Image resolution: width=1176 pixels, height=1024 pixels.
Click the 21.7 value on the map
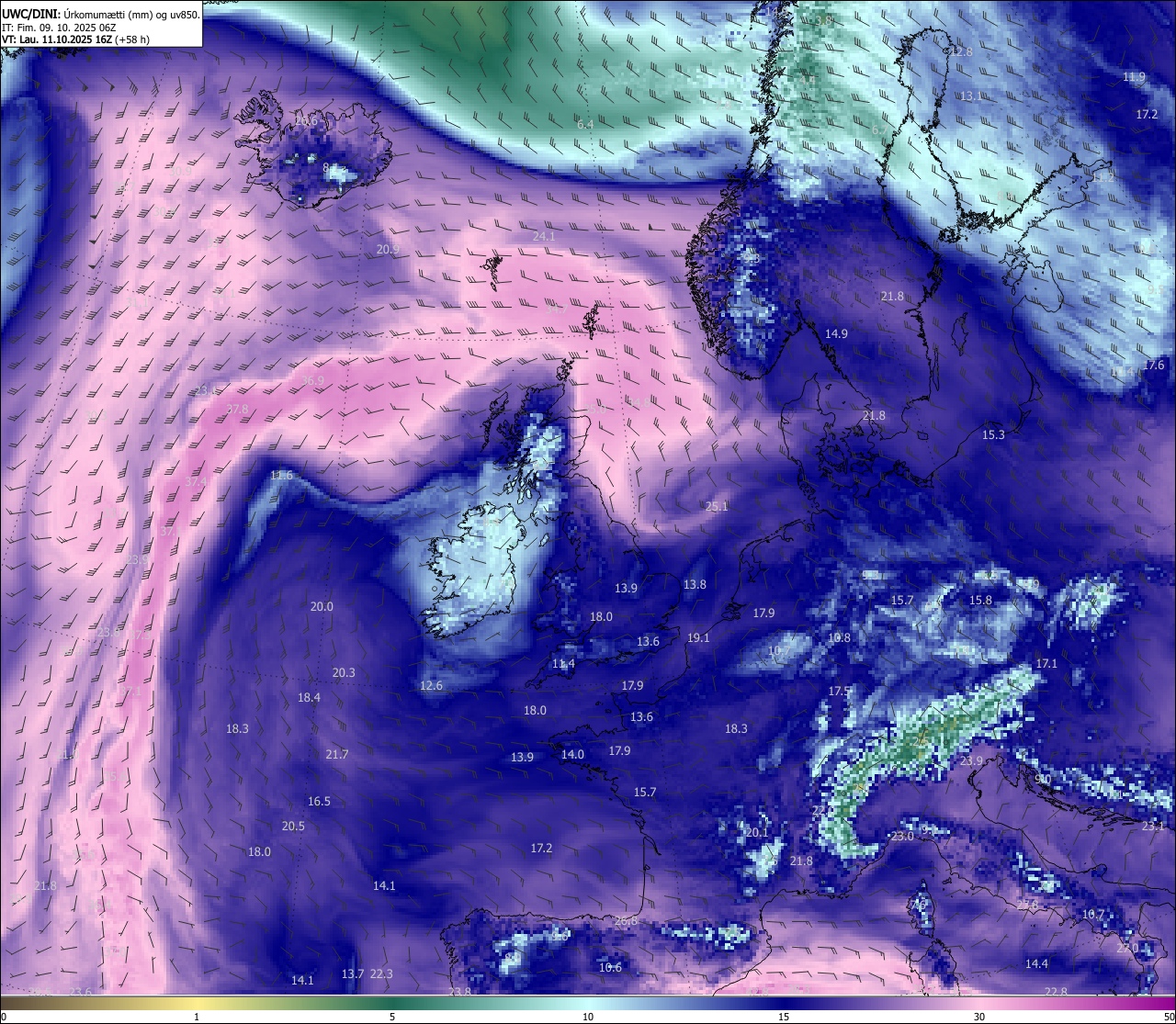(337, 754)
